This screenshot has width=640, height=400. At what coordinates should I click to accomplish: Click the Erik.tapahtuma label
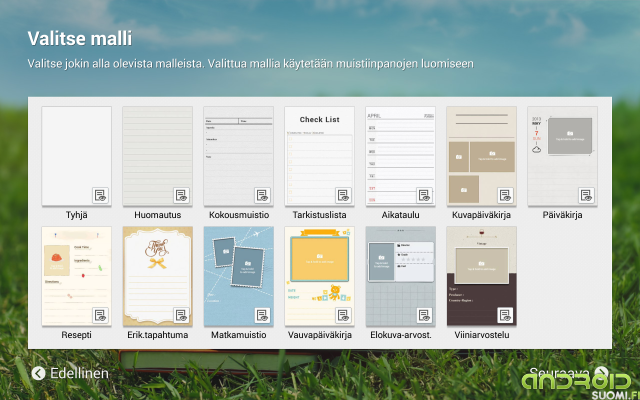(158, 335)
